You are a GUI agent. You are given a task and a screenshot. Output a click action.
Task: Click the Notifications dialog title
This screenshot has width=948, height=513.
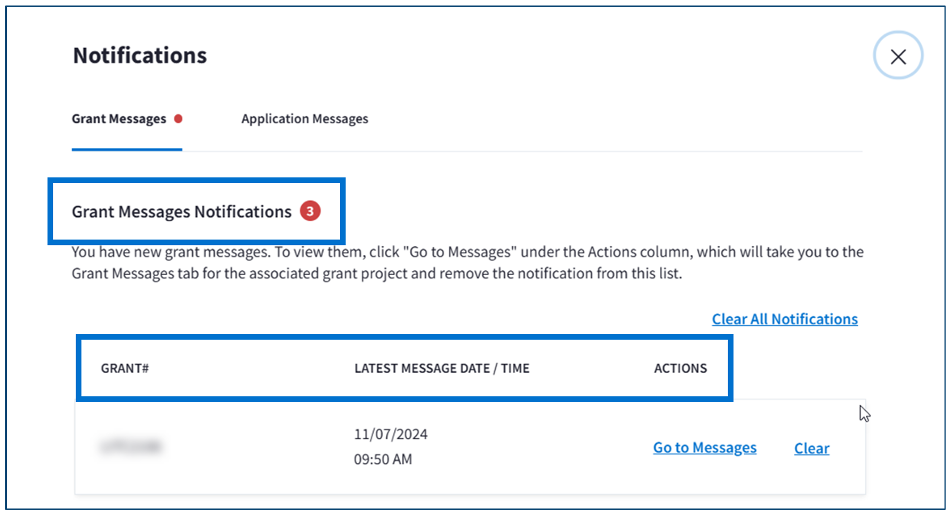(x=139, y=56)
